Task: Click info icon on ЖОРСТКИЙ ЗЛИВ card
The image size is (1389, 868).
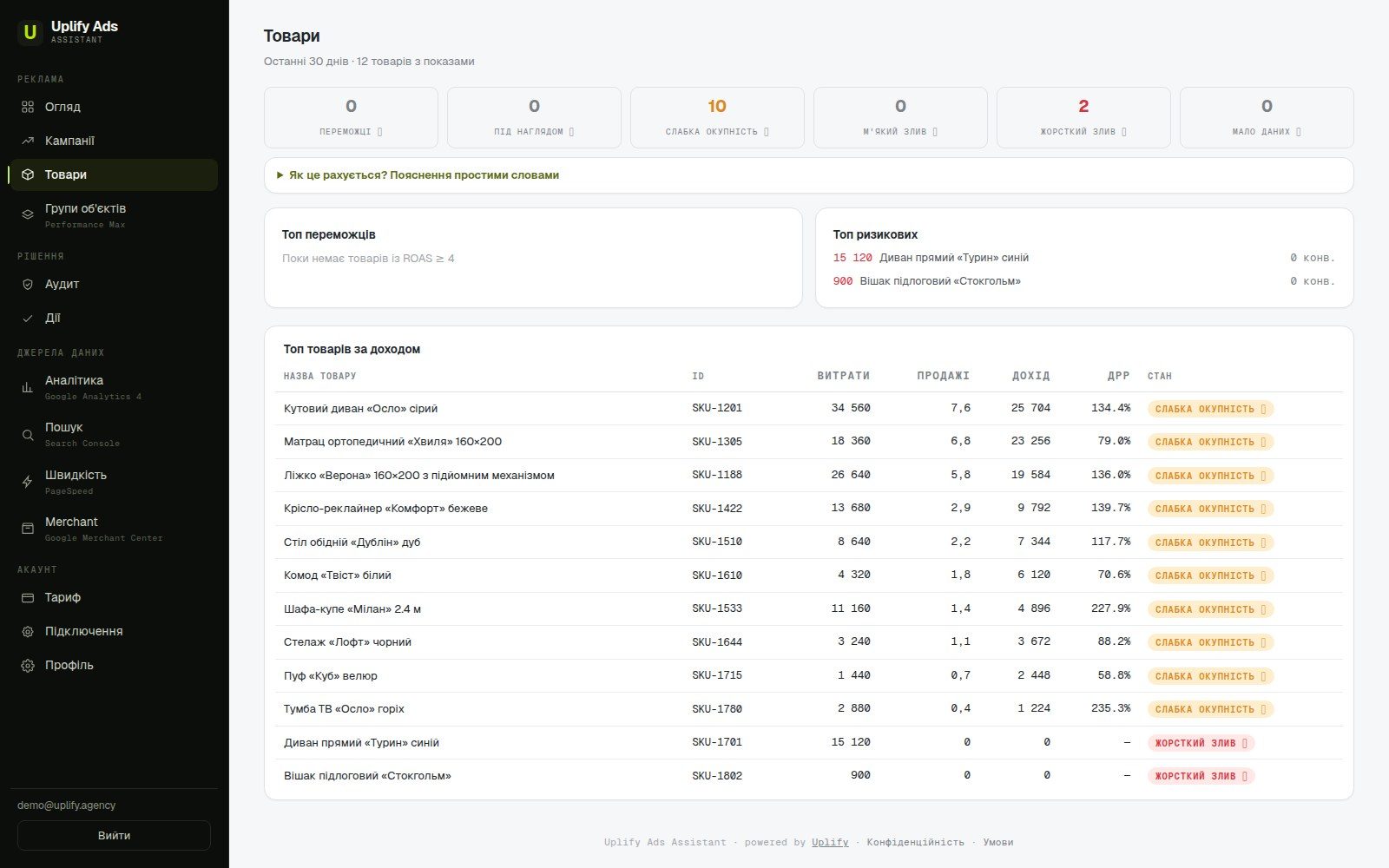Action: tap(1124, 132)
